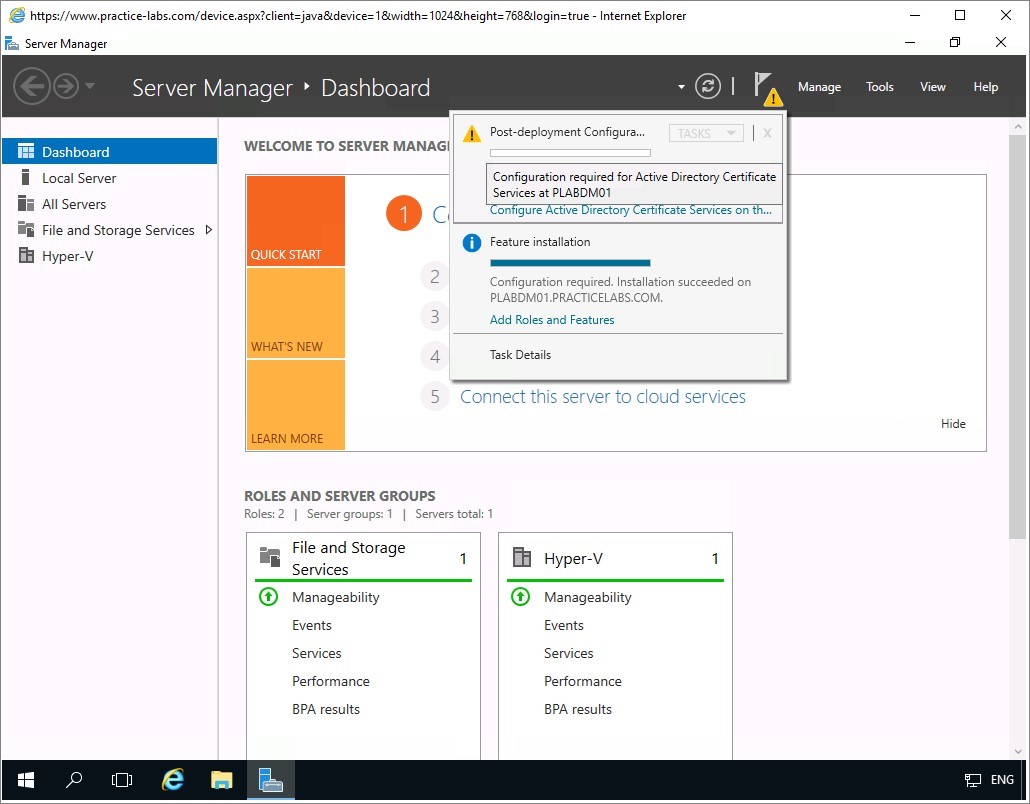This screenshot has width=1030, height=804.
Task: Click the Post-deployment configuration progress bar
Action: click(570, 153)
